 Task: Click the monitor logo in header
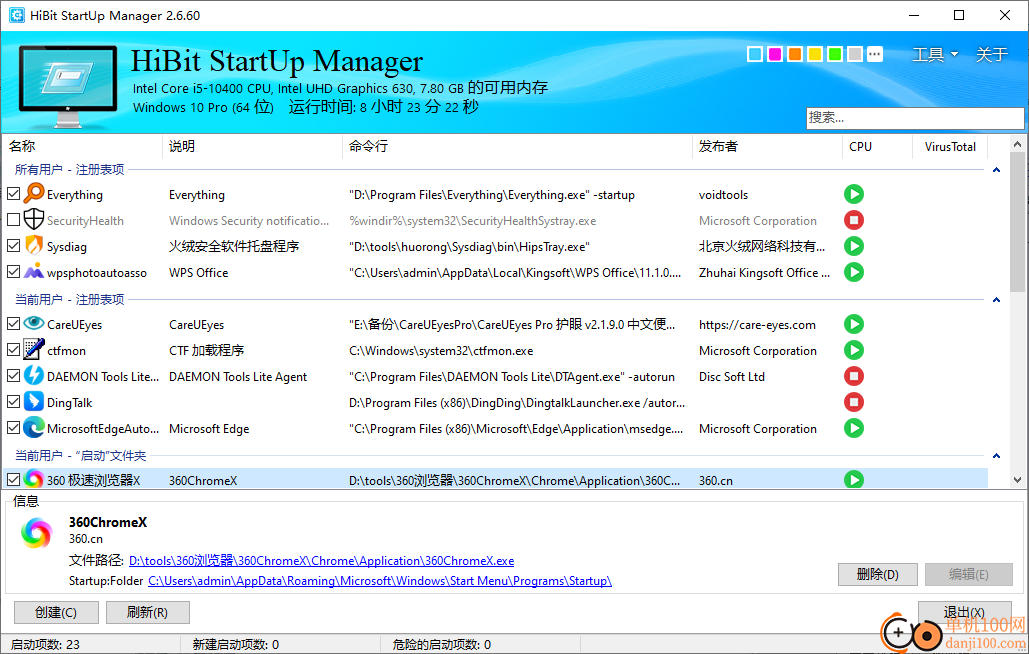(x=68, y=86)
